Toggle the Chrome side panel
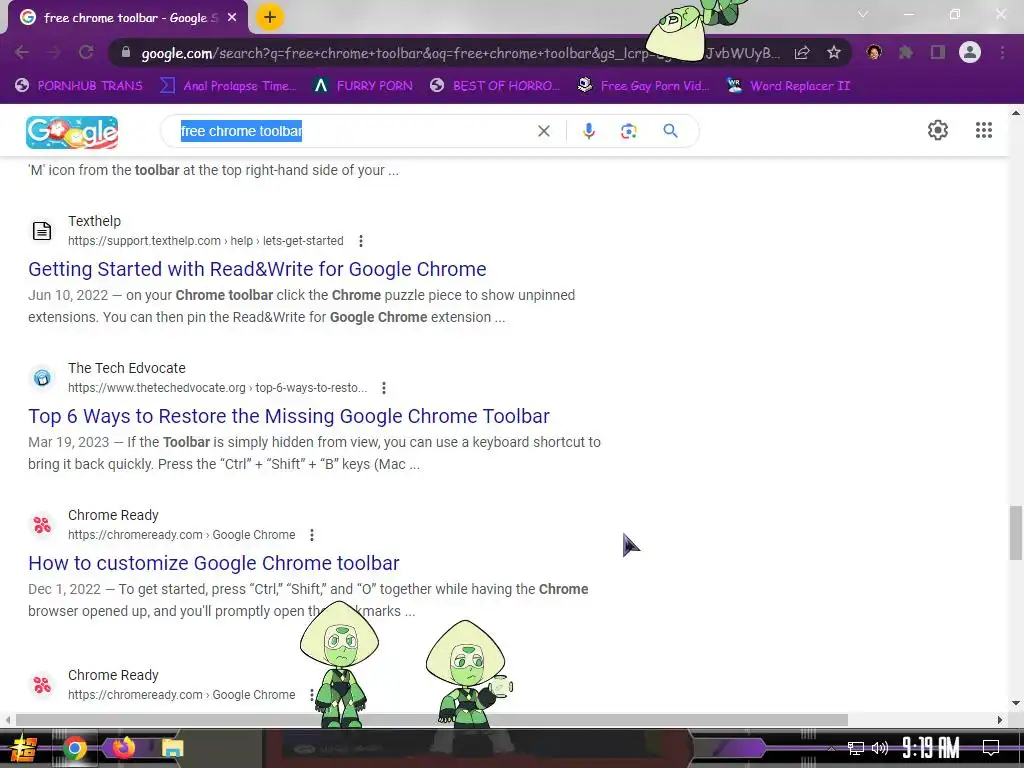 [938, 52]
